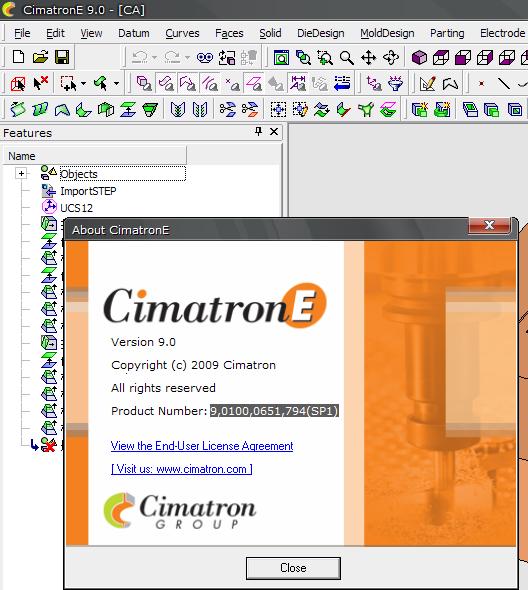Click the highlighted product number 9,0100,0651,794(SP1)

tap(274, 411)
